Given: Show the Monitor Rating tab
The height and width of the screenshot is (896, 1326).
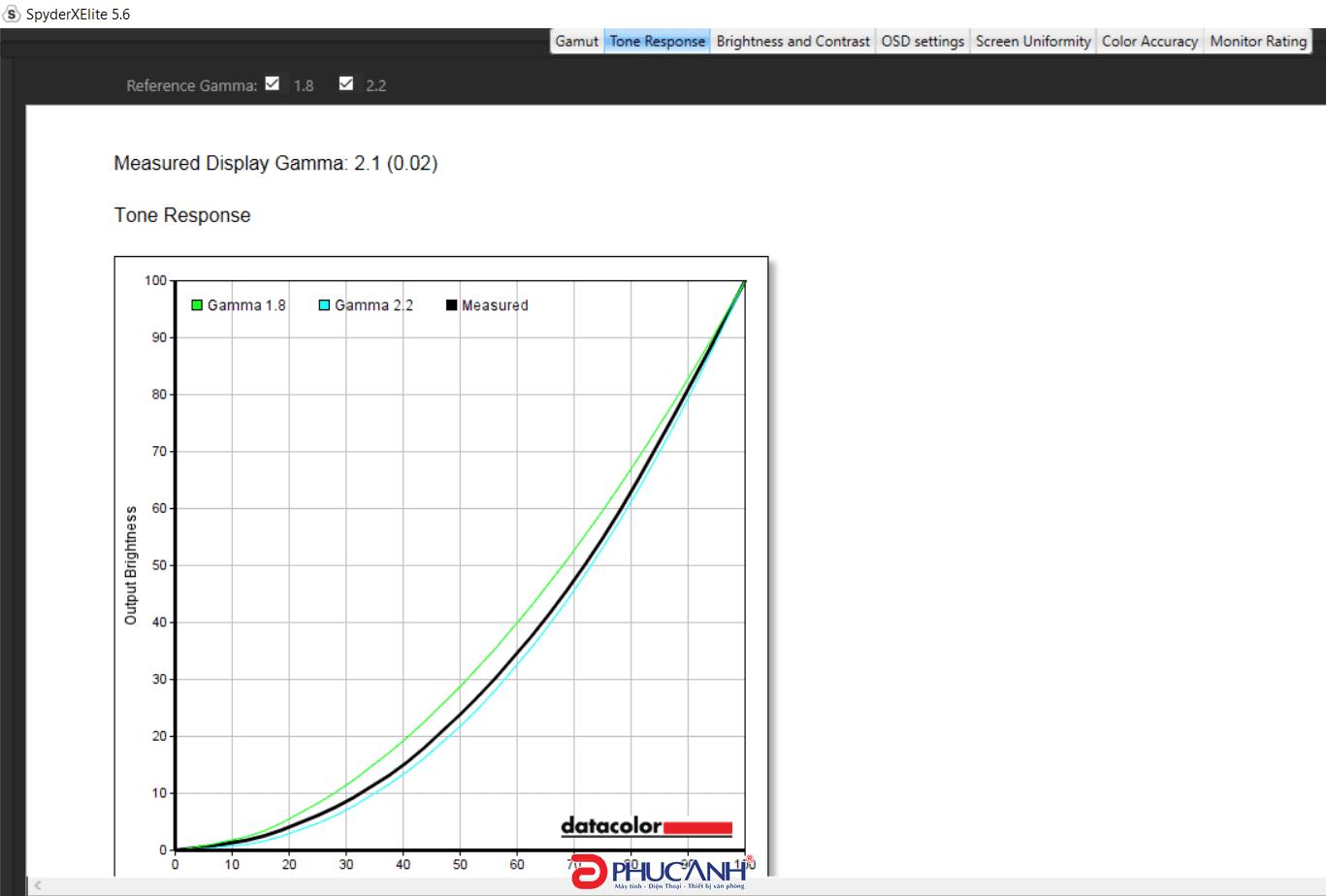Looking at the screenshot, I should tap(1258, 41).
